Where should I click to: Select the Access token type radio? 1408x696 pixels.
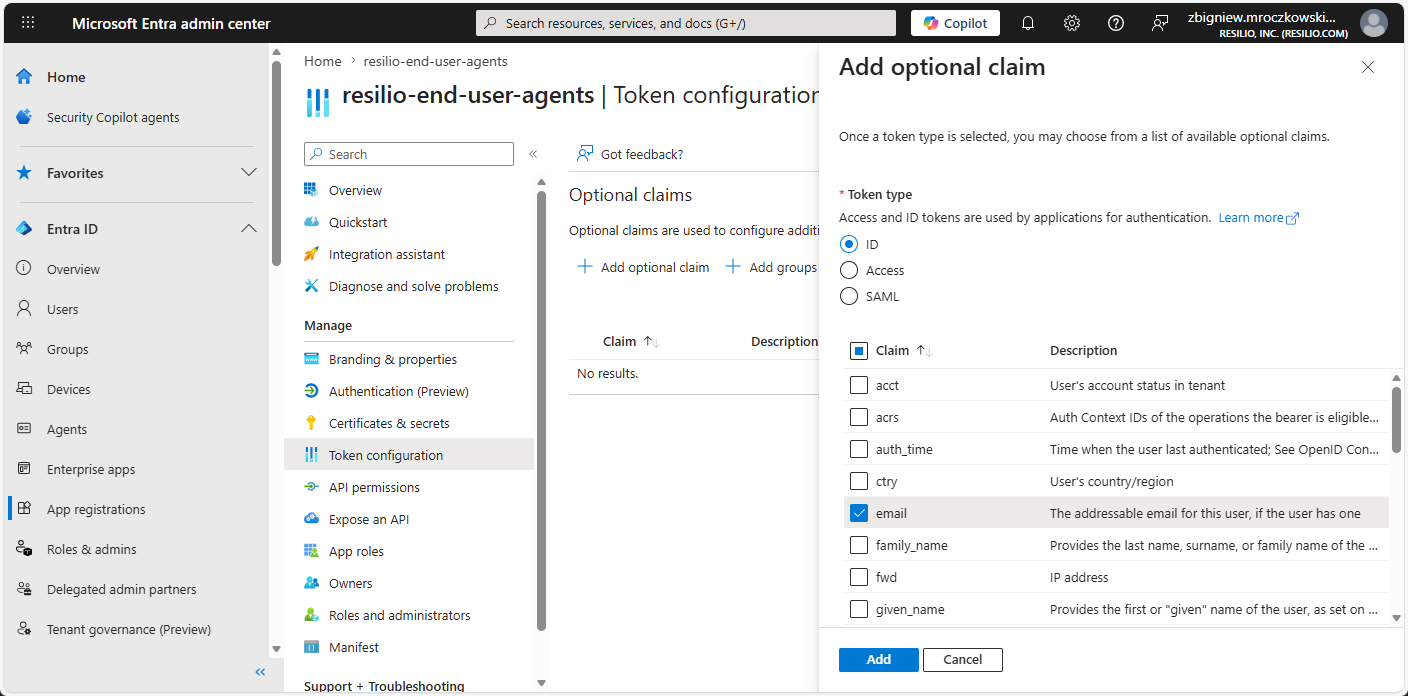849,270
